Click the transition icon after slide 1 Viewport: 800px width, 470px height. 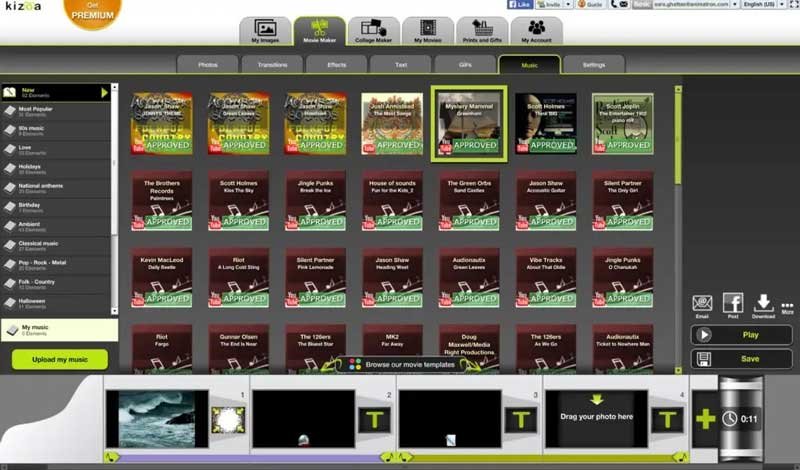(227, 419)
